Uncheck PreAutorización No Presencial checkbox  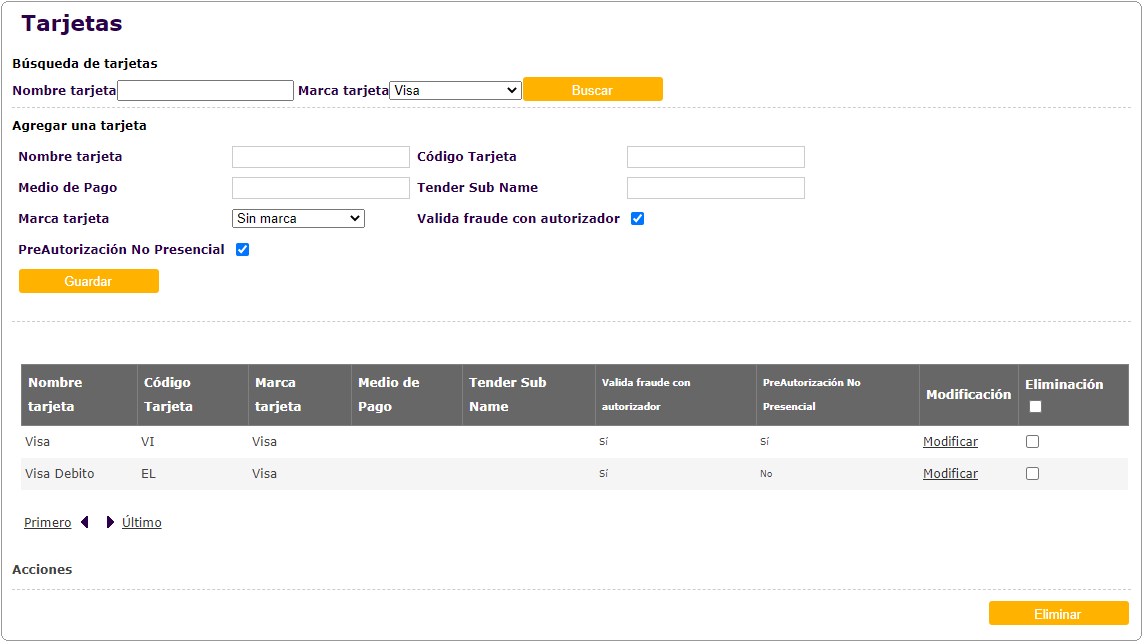coord(242,249)
